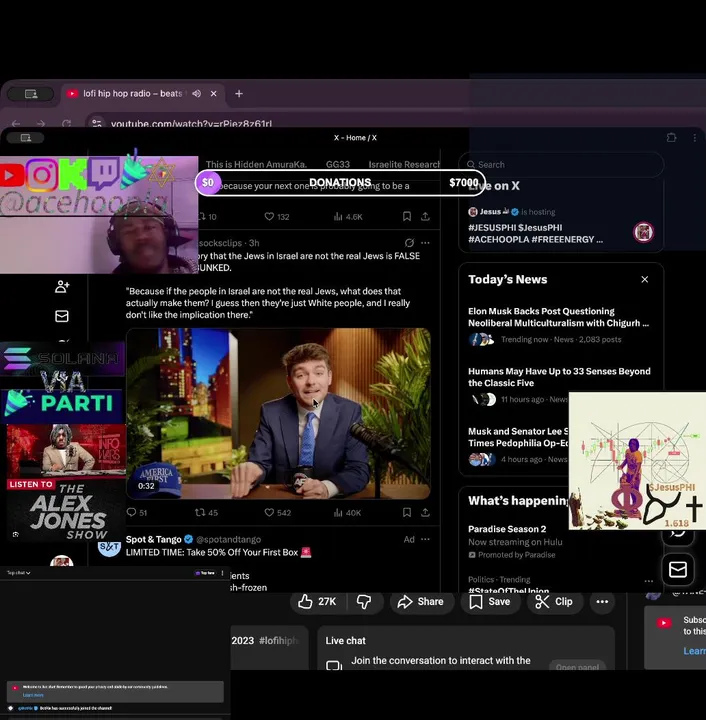The image size is (706, 720).
Task: Click the YouTube Share button
Action: click(x=420, y=602)
